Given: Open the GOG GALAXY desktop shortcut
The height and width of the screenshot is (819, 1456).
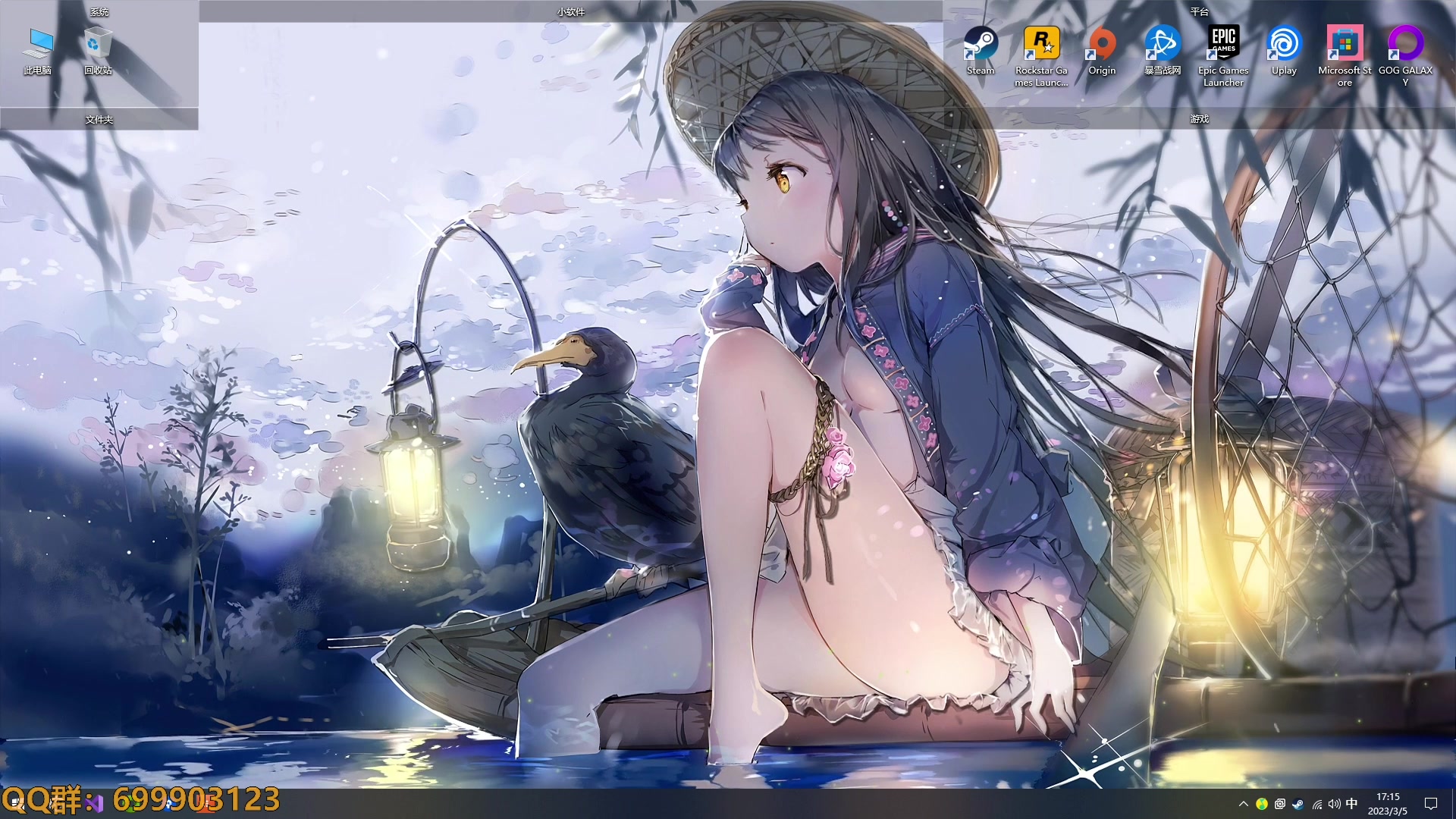Looking at the screenshot, I should (x=1405, y=44).
